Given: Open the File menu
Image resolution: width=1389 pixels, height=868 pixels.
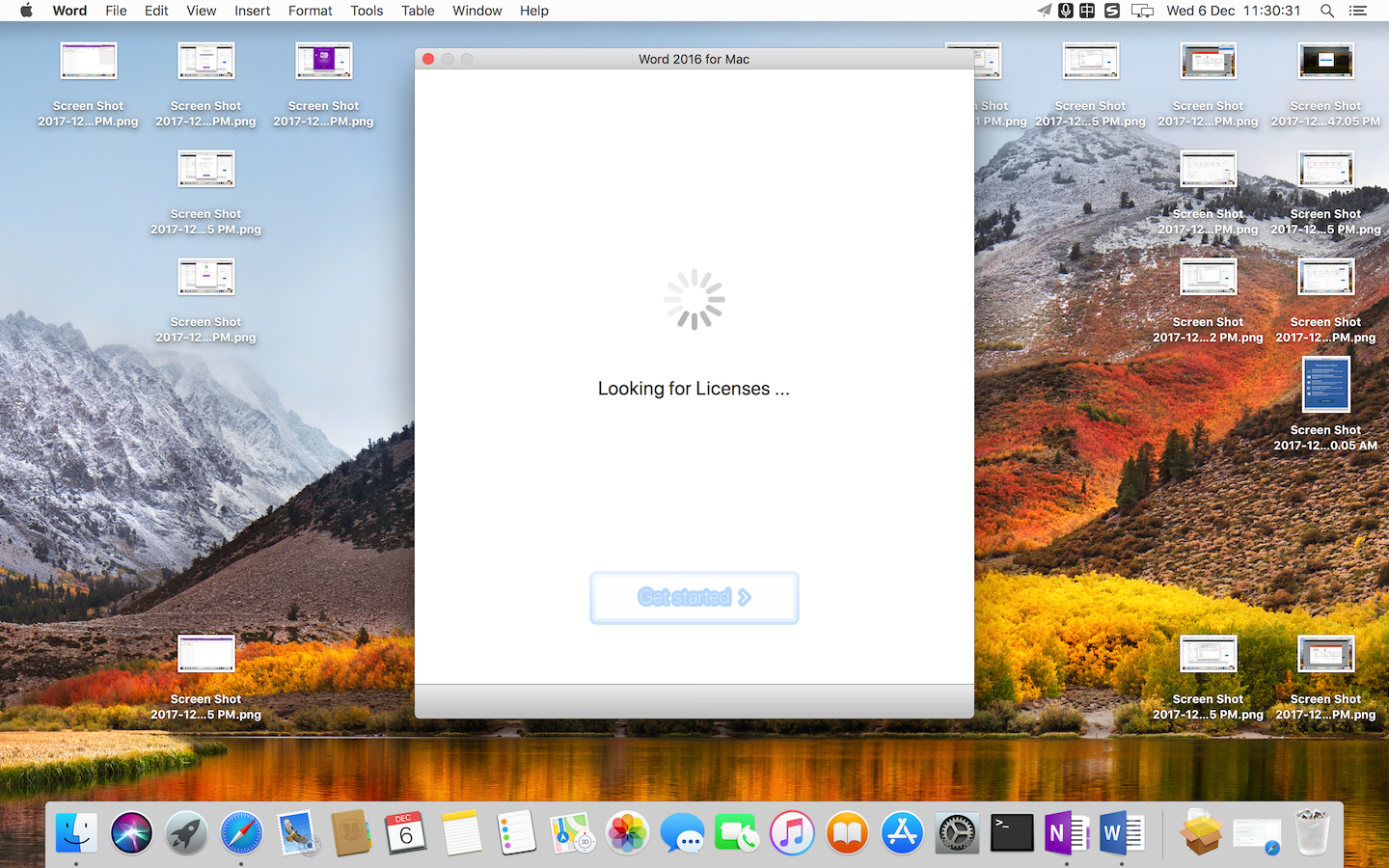Looking at the screenshot, I should 116,11.
